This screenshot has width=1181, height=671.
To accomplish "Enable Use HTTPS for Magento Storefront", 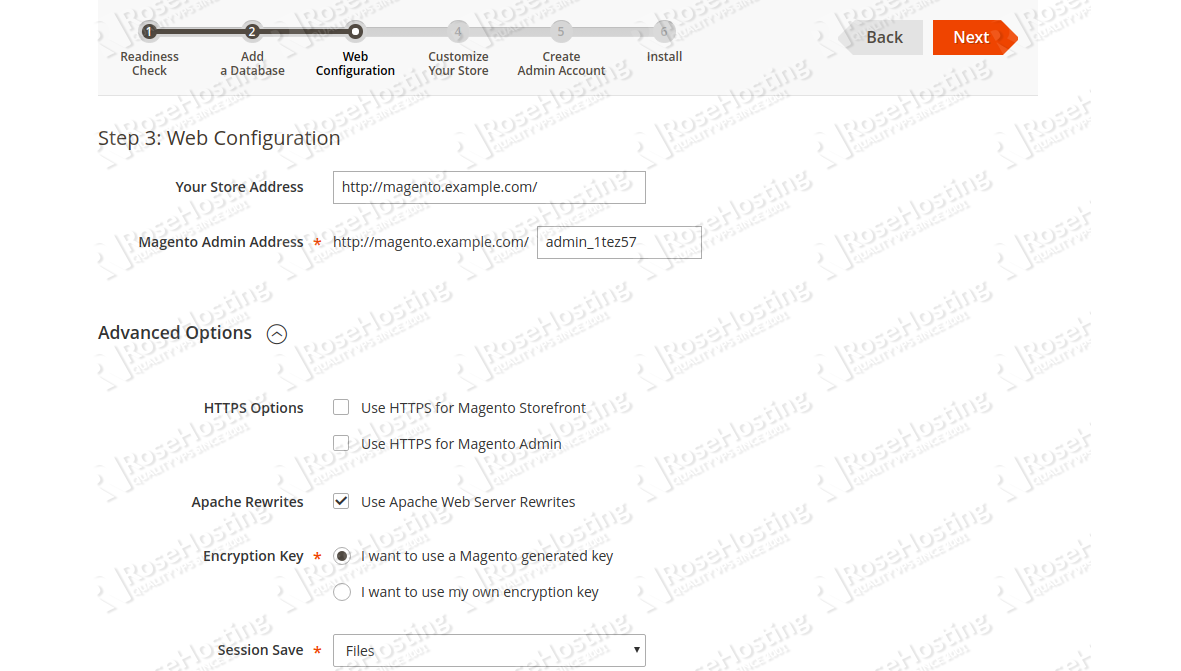I will click(340, 407).
